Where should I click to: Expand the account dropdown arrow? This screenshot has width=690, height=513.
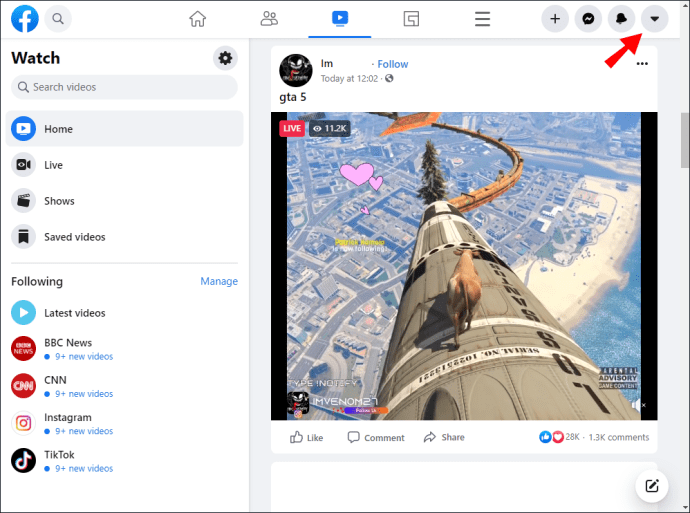click(655, 19)
